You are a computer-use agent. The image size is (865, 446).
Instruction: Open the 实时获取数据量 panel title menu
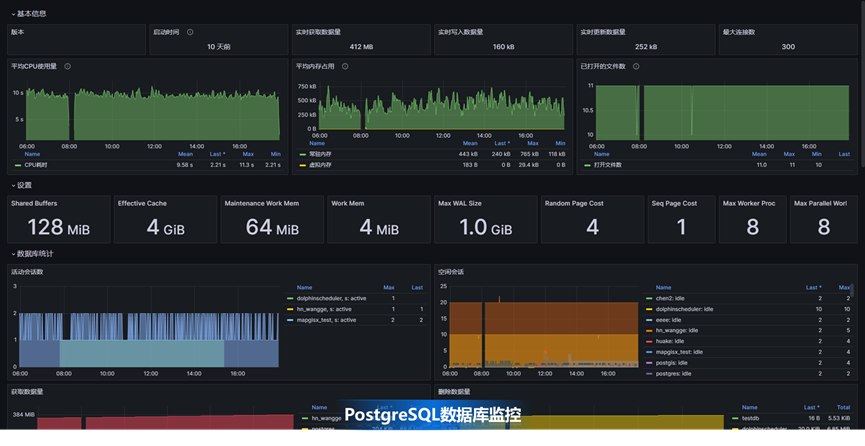tap(318, 32)
